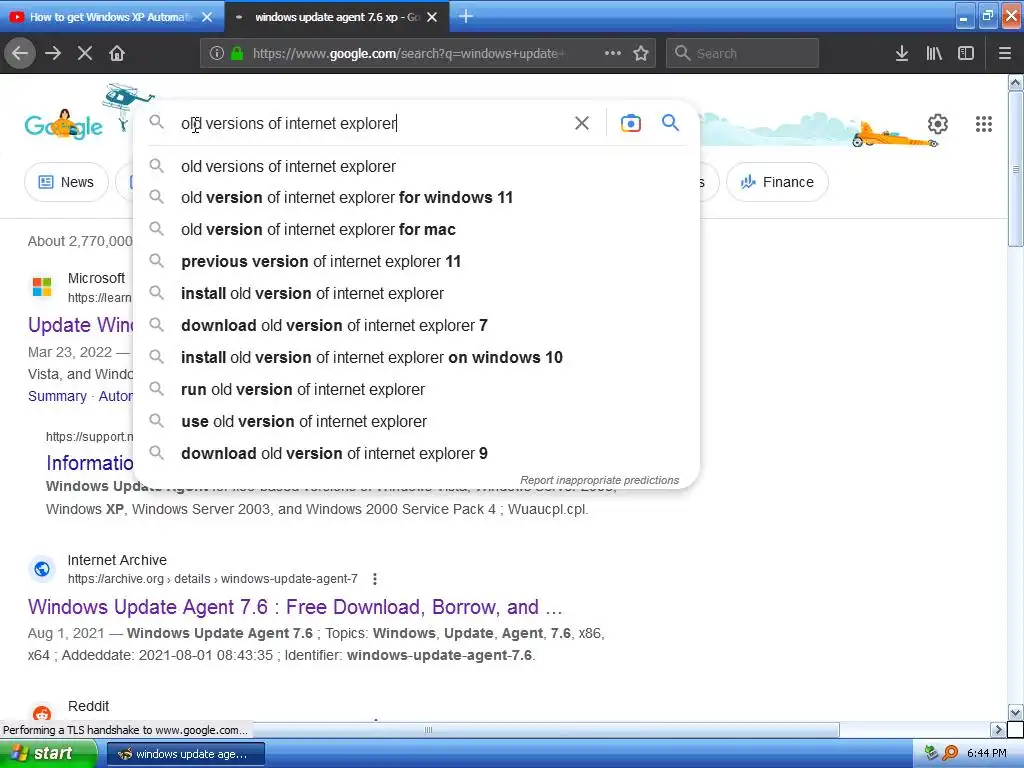Choose suggestion ending on windows 10
Screen dimensions: 1024x768
416,357
